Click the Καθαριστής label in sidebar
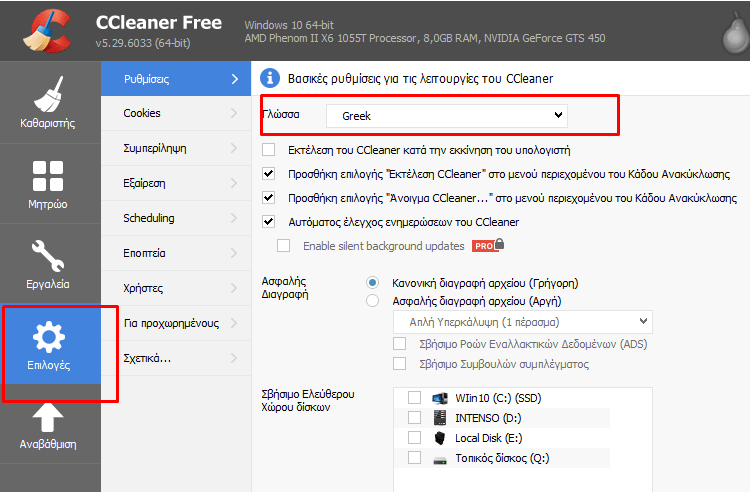 pyautogui.click(x=47, y=123)
